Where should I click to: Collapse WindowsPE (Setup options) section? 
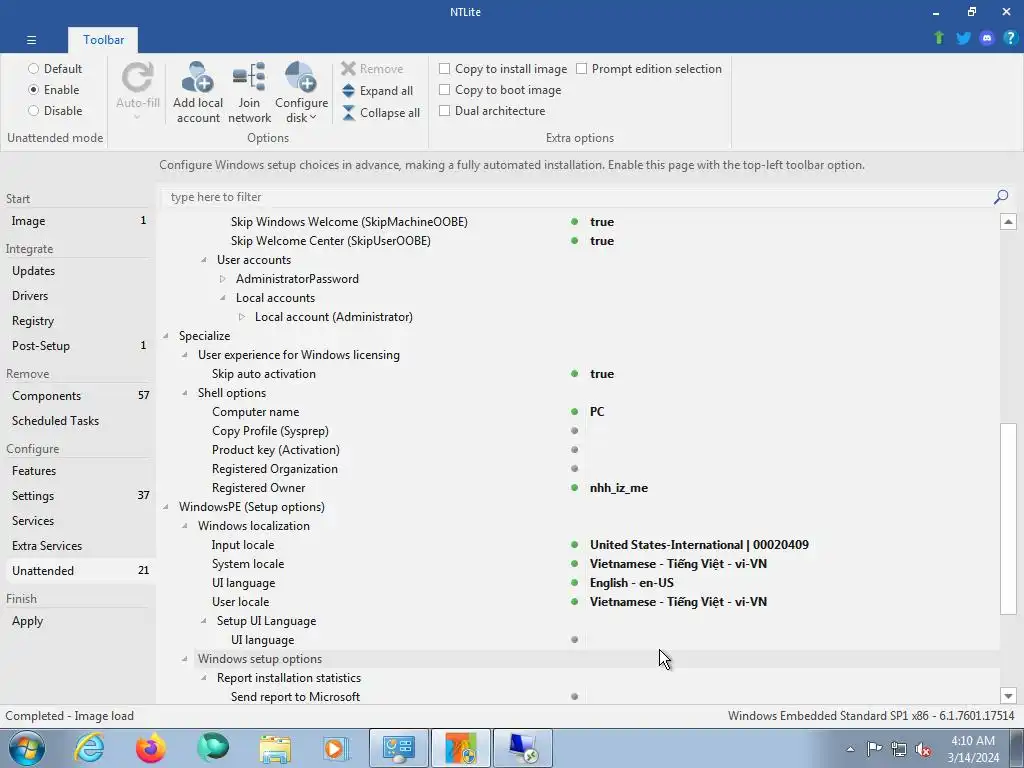click(x=166, y=507)
